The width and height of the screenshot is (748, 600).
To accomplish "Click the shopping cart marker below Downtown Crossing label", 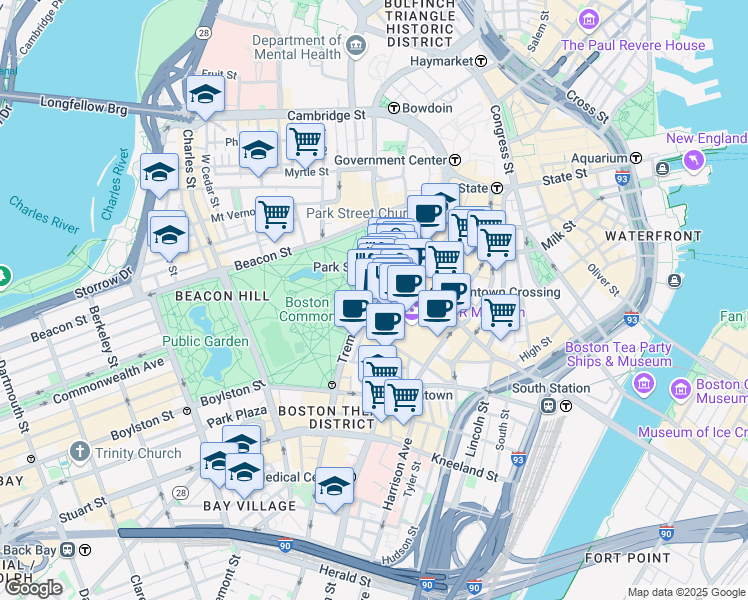I will tap(500, 314).
